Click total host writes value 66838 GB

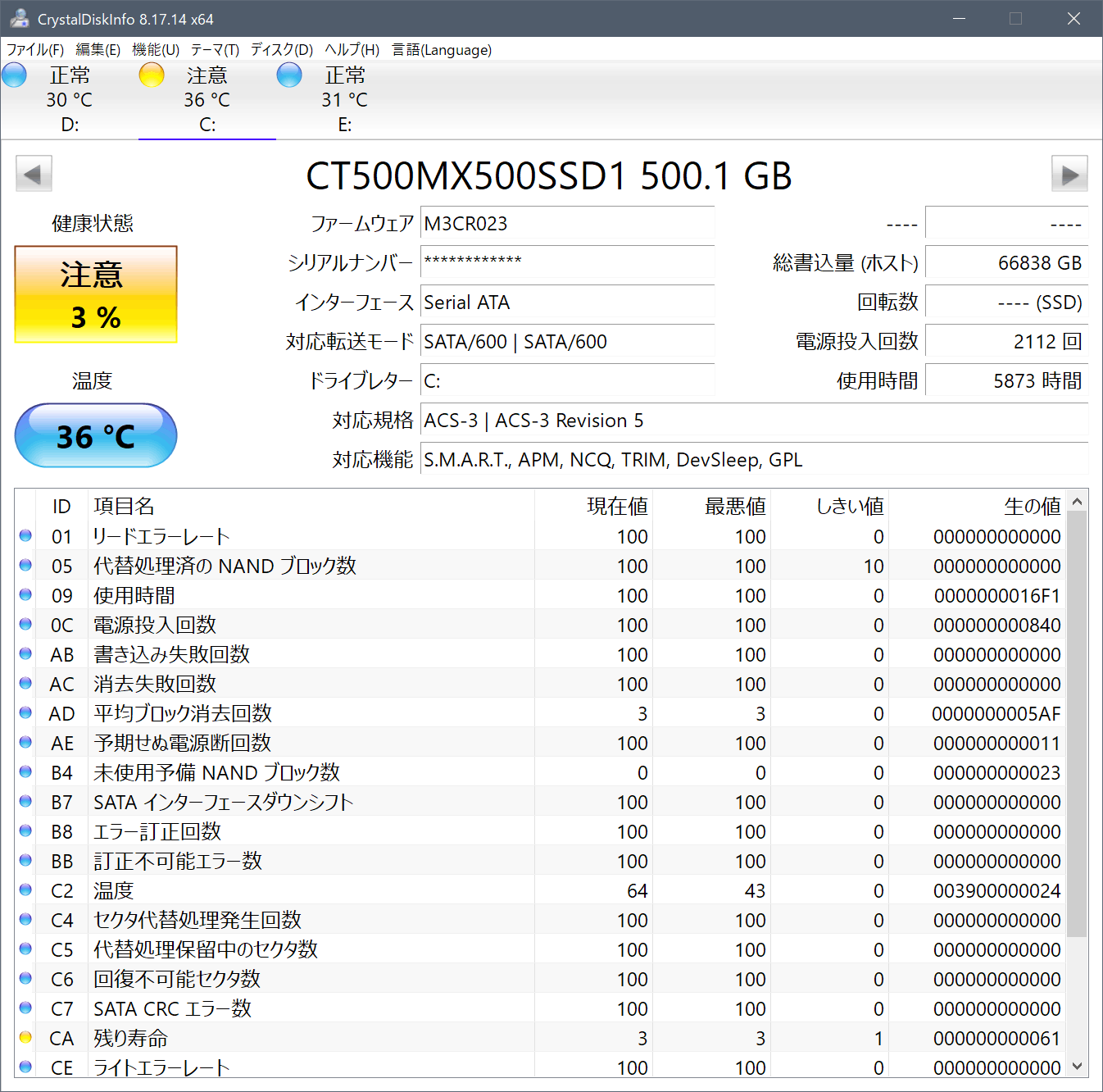coord(1006,262)
